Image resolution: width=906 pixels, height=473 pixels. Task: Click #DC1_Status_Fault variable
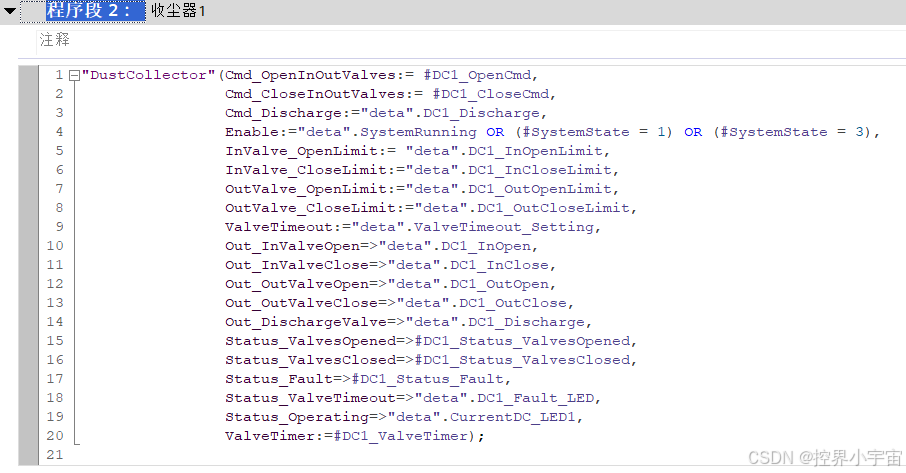(428, 380)
